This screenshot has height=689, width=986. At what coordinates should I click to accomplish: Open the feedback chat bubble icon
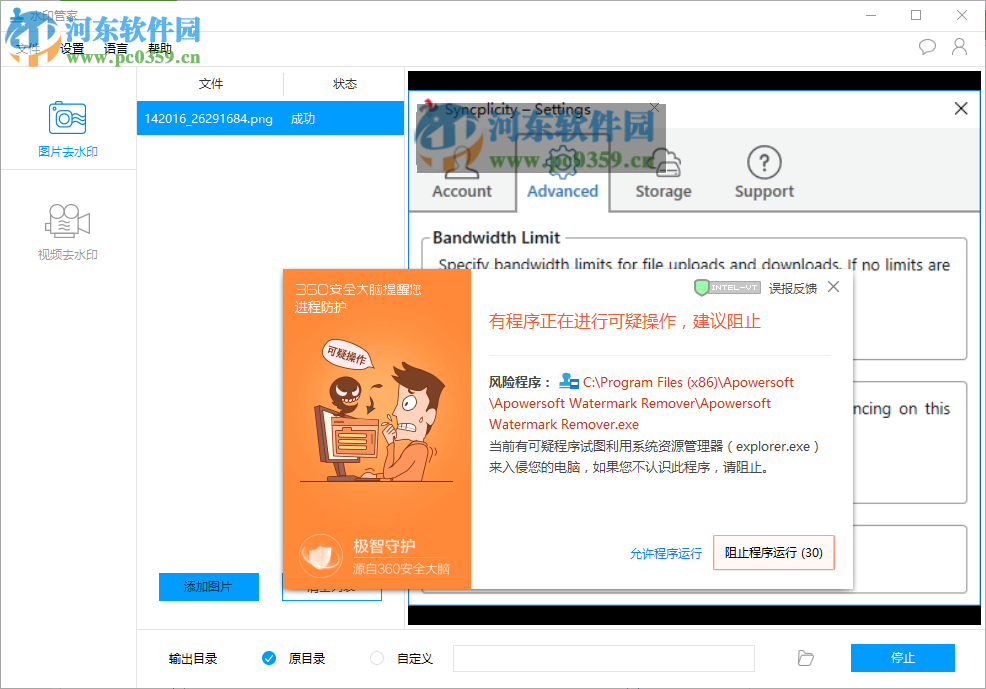pyautogui.click(x=927, y=46)
